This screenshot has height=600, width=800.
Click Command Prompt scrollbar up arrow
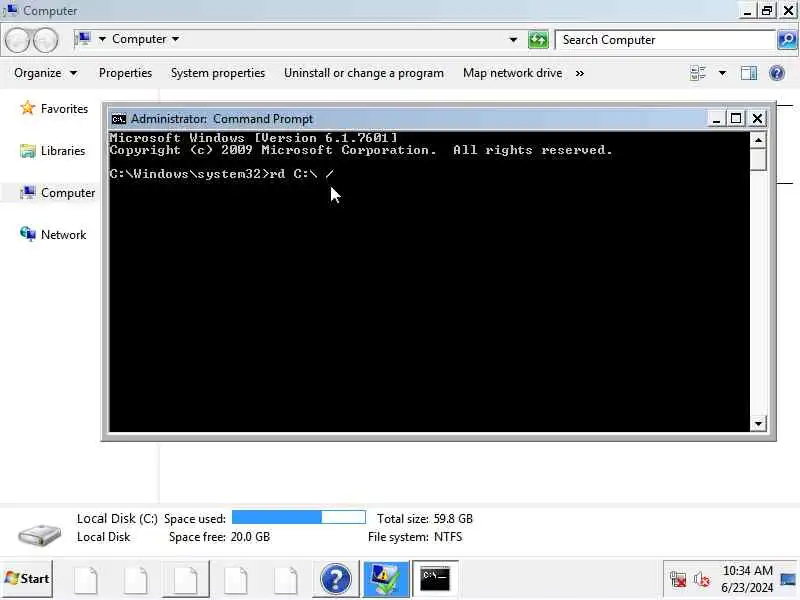pyautogui.click(x=758, y=139)
